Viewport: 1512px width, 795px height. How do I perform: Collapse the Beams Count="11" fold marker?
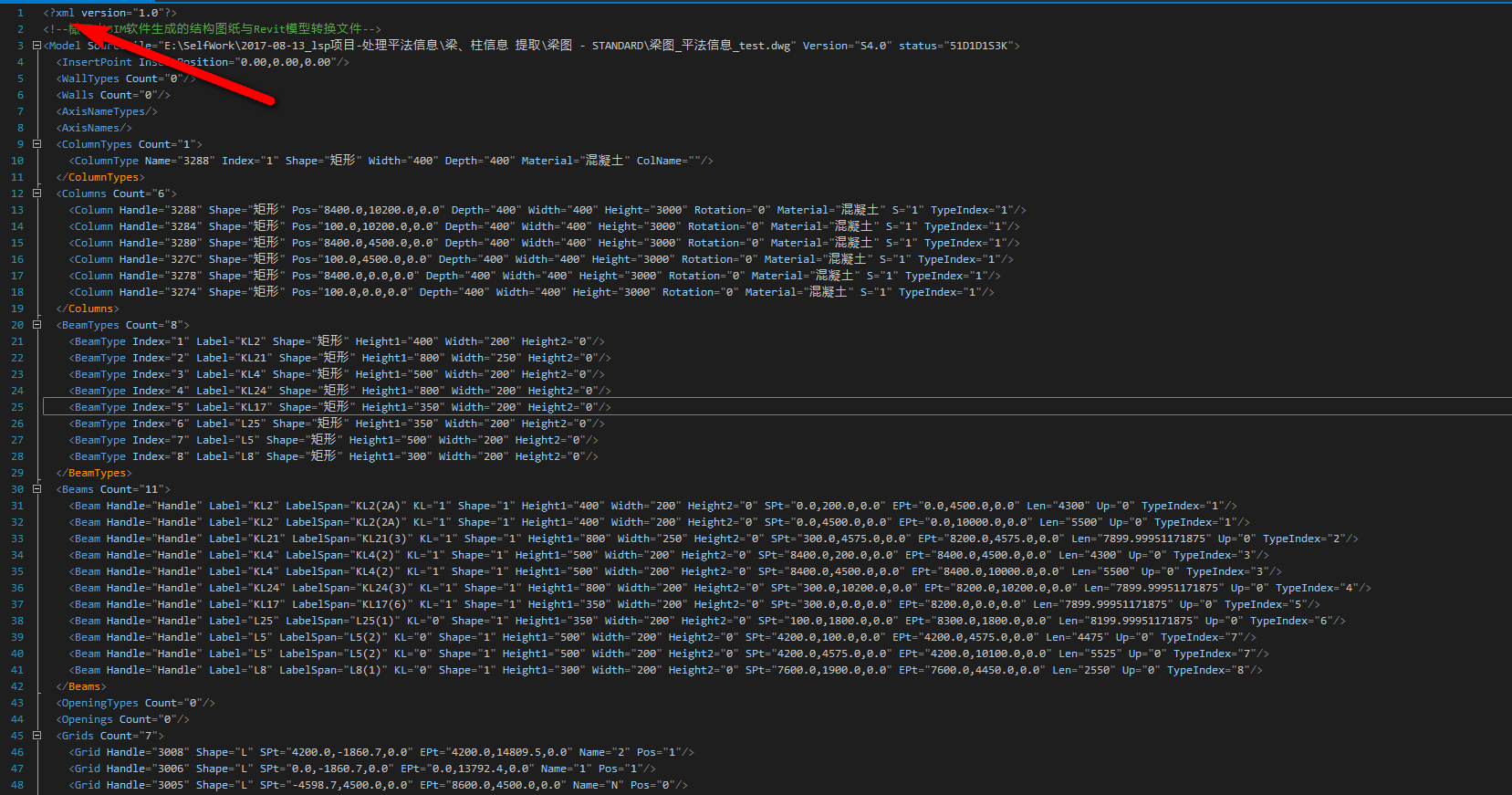(36, 489)
